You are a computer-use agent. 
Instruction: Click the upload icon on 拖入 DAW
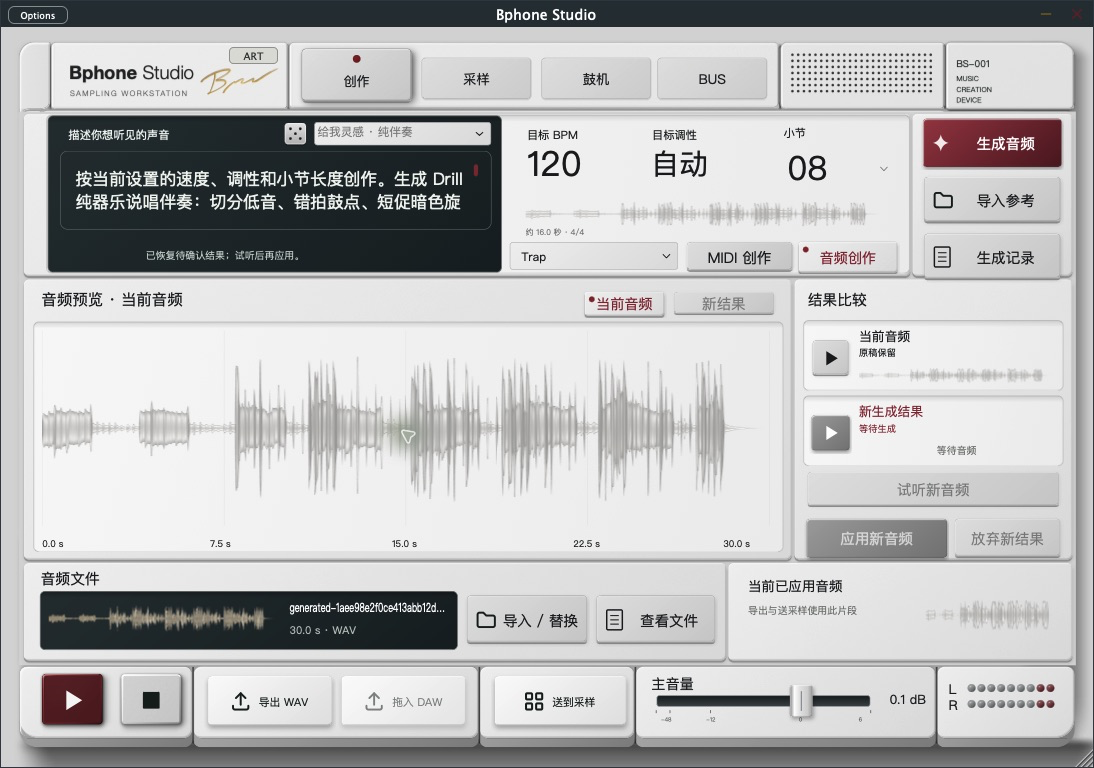pos(373,702)
